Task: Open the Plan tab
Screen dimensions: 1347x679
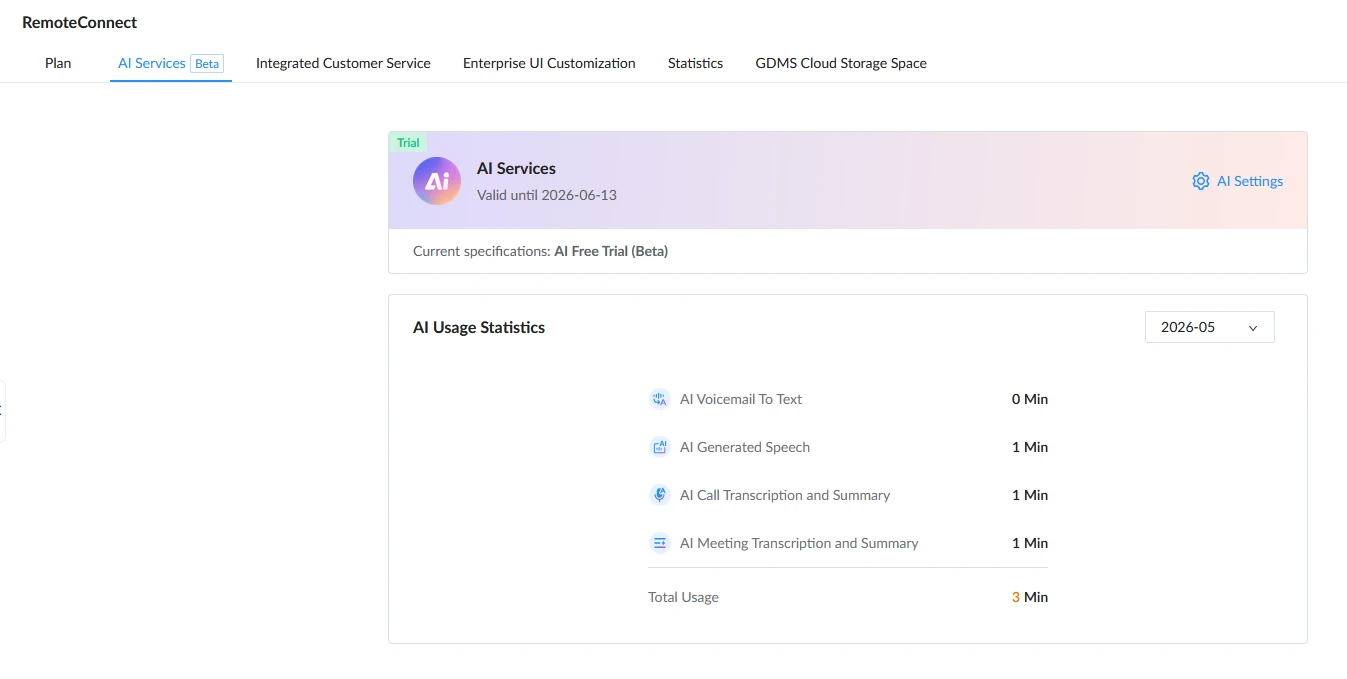Action: pos(58,63)
